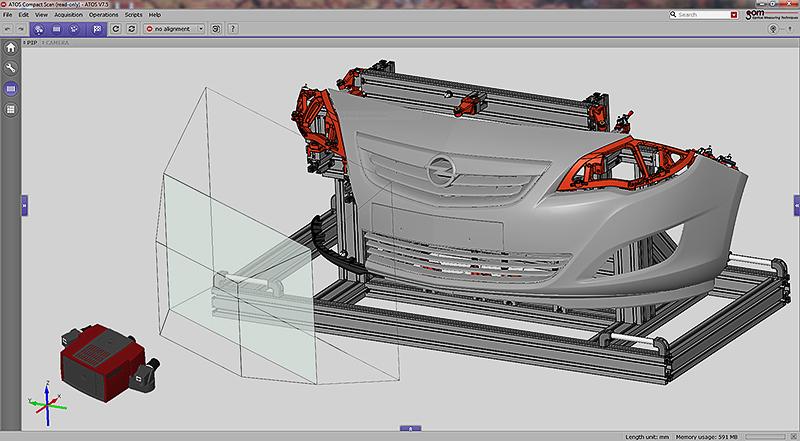Open the Scripts menu

click(x=133, y=15)
